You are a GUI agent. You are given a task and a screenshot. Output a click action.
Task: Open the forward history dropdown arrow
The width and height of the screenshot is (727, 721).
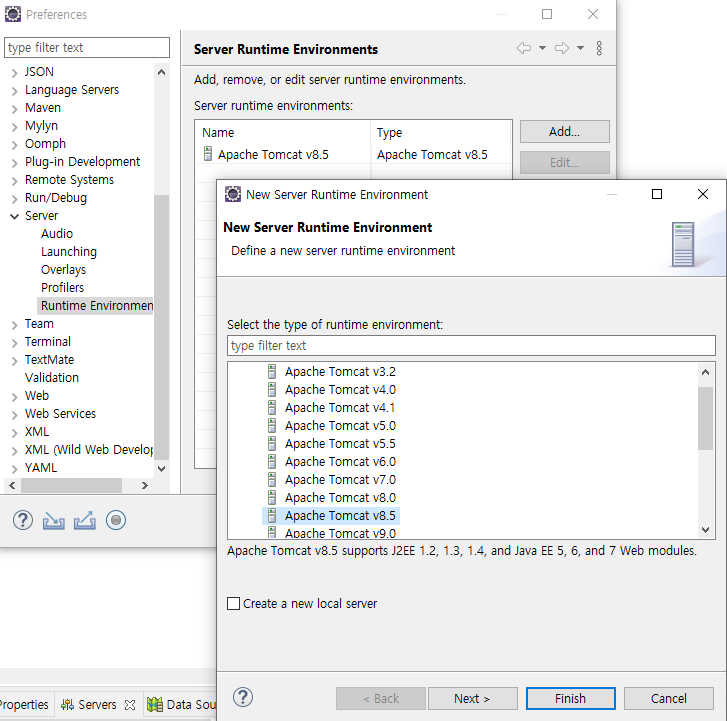[580, 48]
